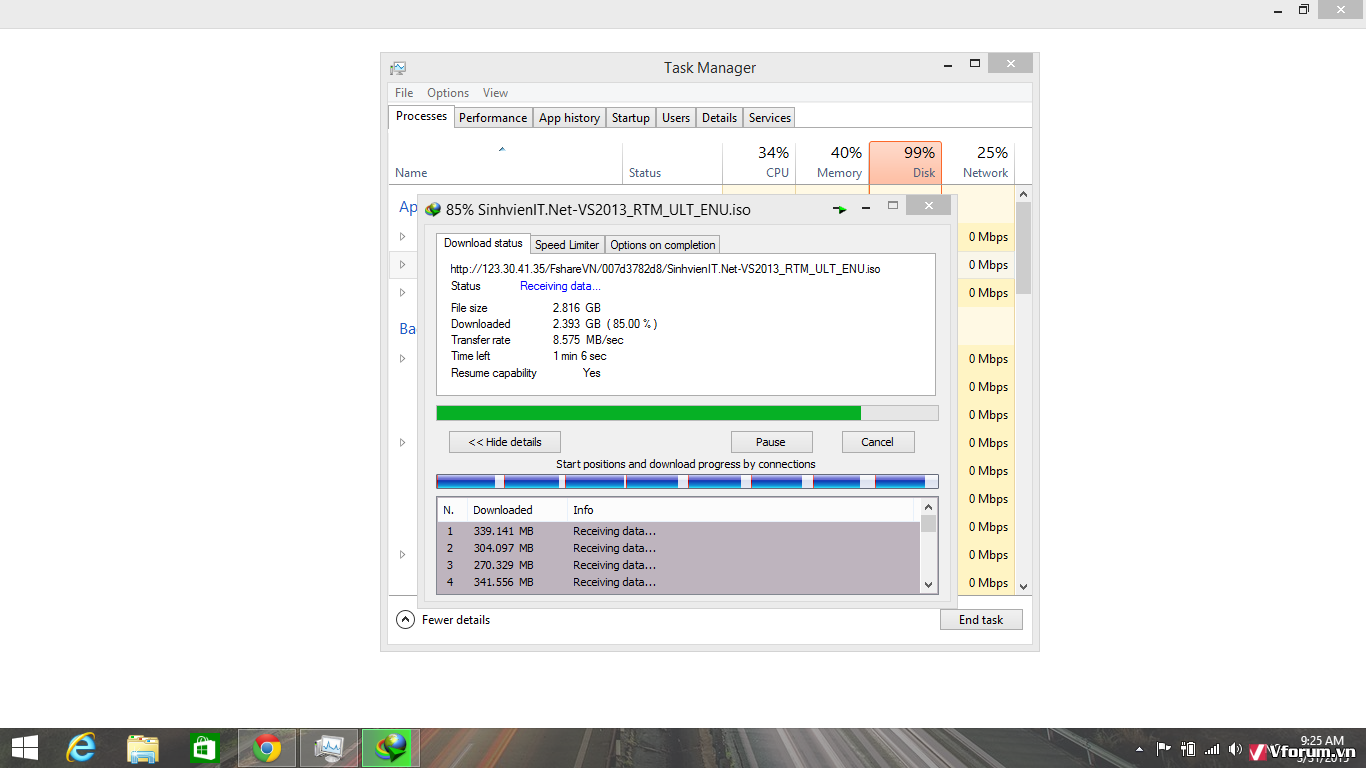
Task: Click the blue connections progress bar
Action: [687, 482]
